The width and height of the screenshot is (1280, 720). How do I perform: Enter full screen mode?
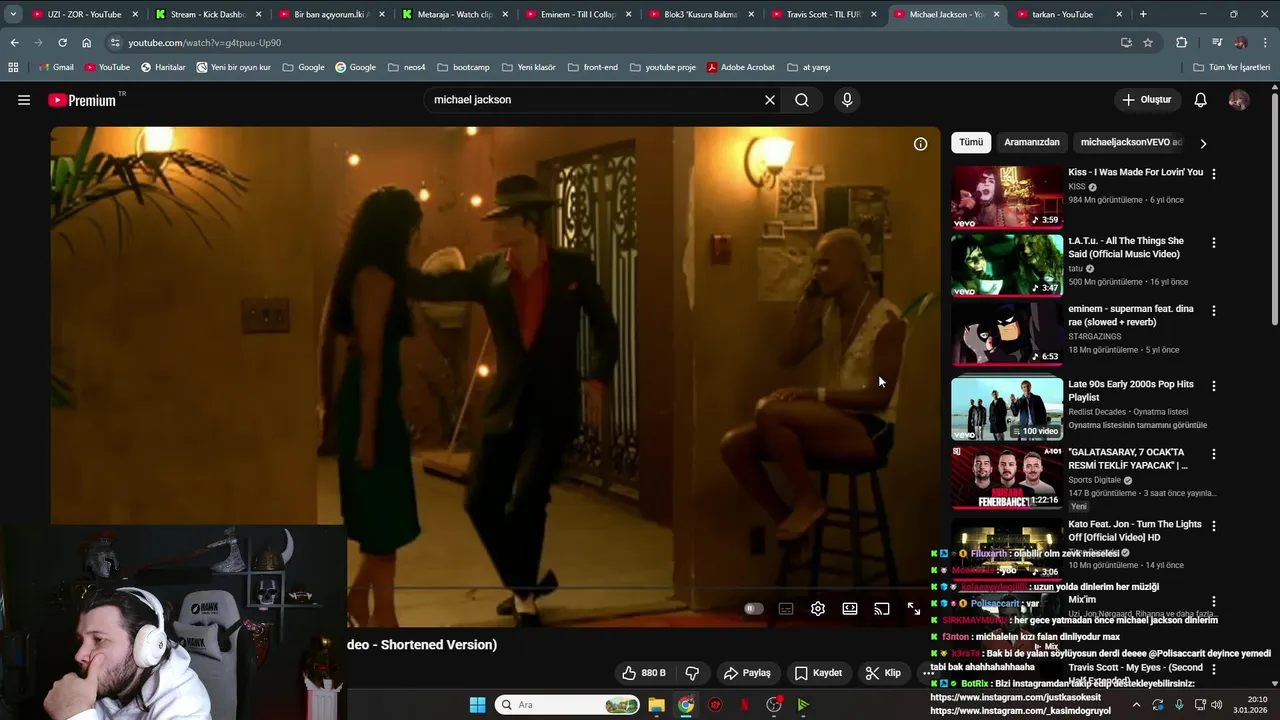coord(914,608)
